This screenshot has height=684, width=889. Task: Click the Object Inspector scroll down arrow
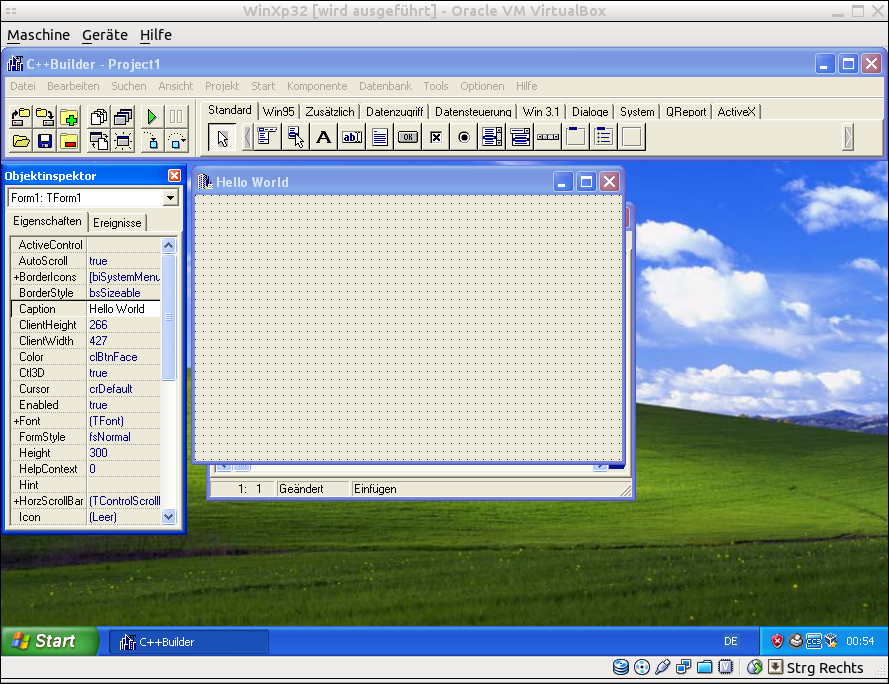coord(168,517)
